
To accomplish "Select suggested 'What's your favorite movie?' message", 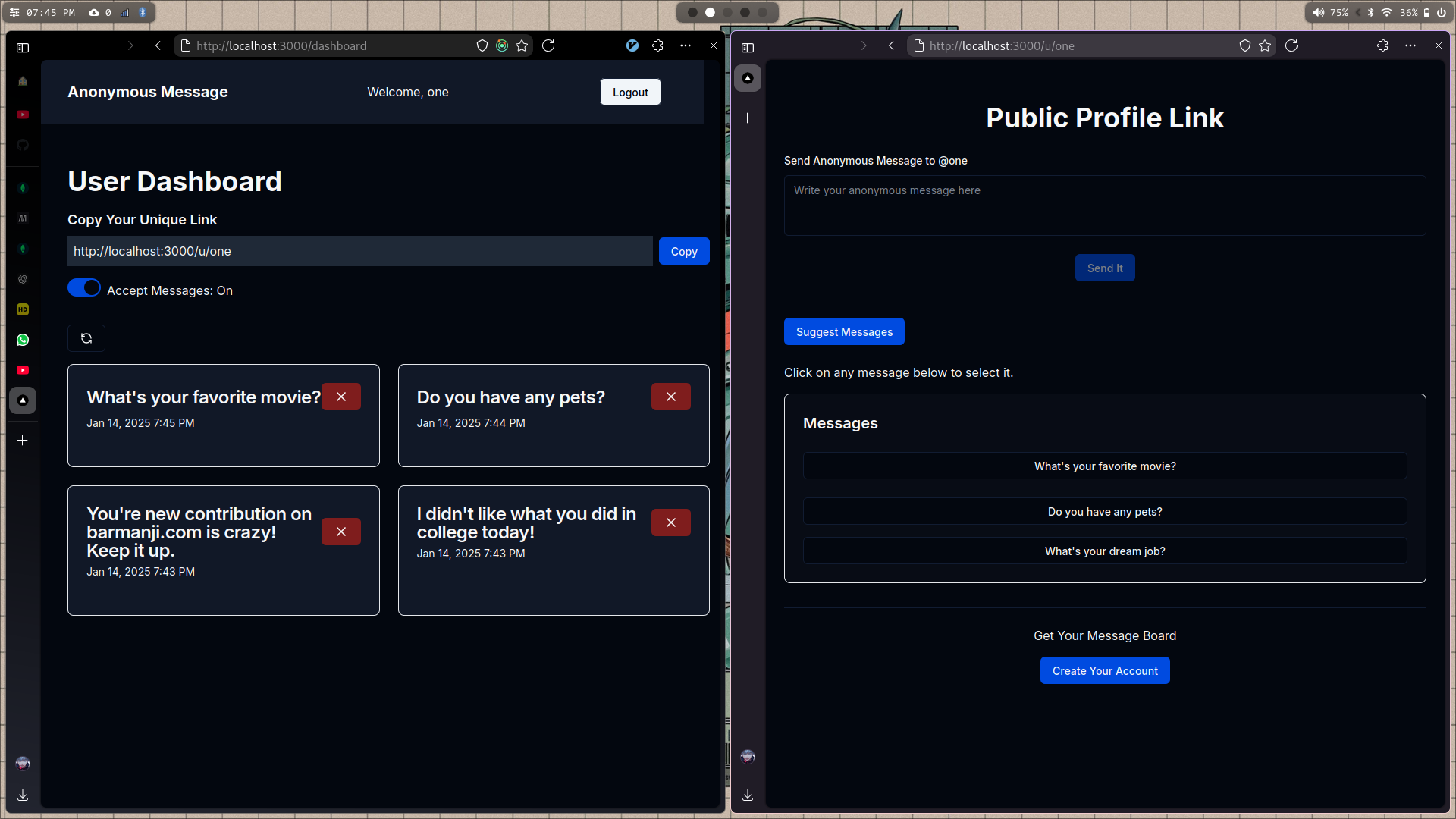I will click(1105, 466).
